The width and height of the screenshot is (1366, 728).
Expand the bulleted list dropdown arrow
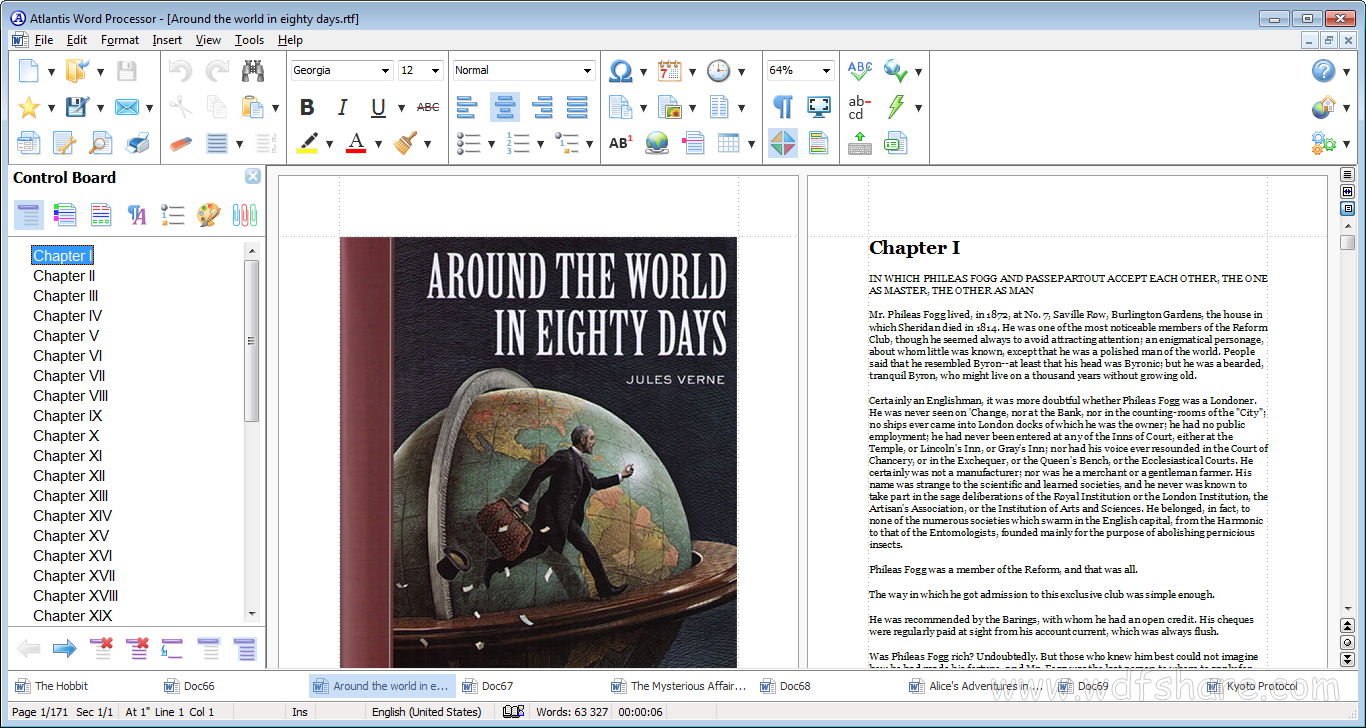(491, 143)
